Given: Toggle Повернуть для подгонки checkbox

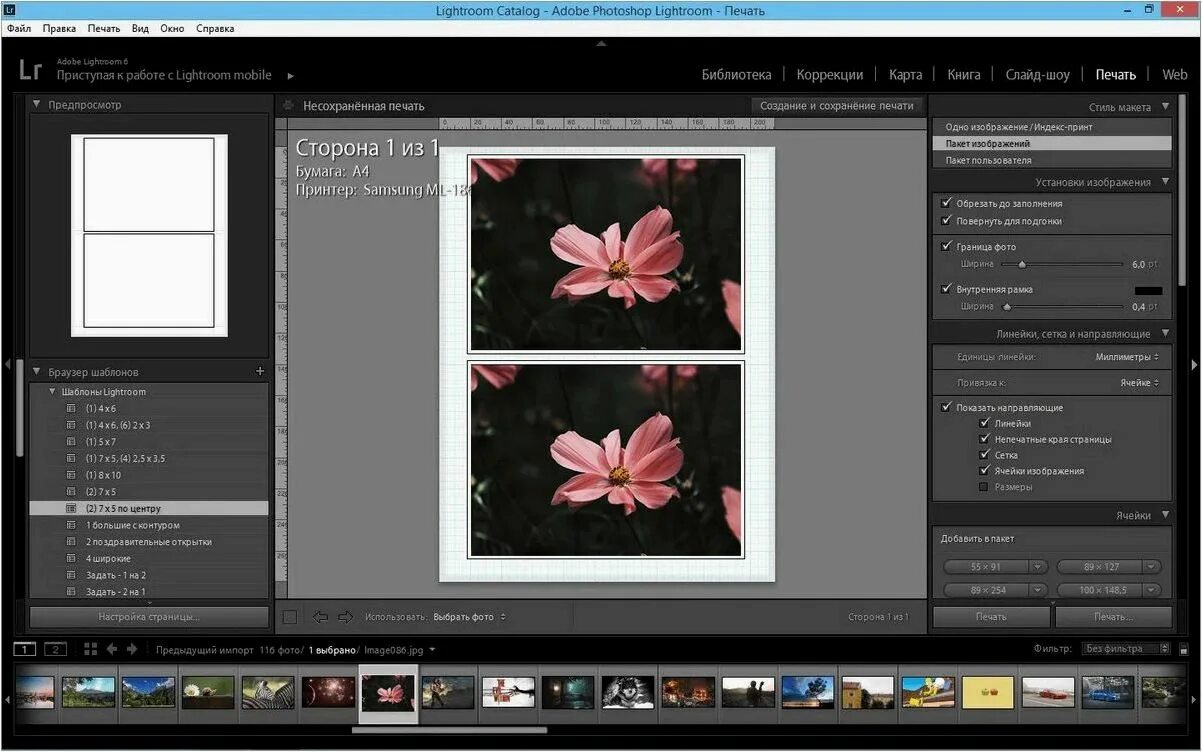Looking at the screenshot, I should [946, 221].
